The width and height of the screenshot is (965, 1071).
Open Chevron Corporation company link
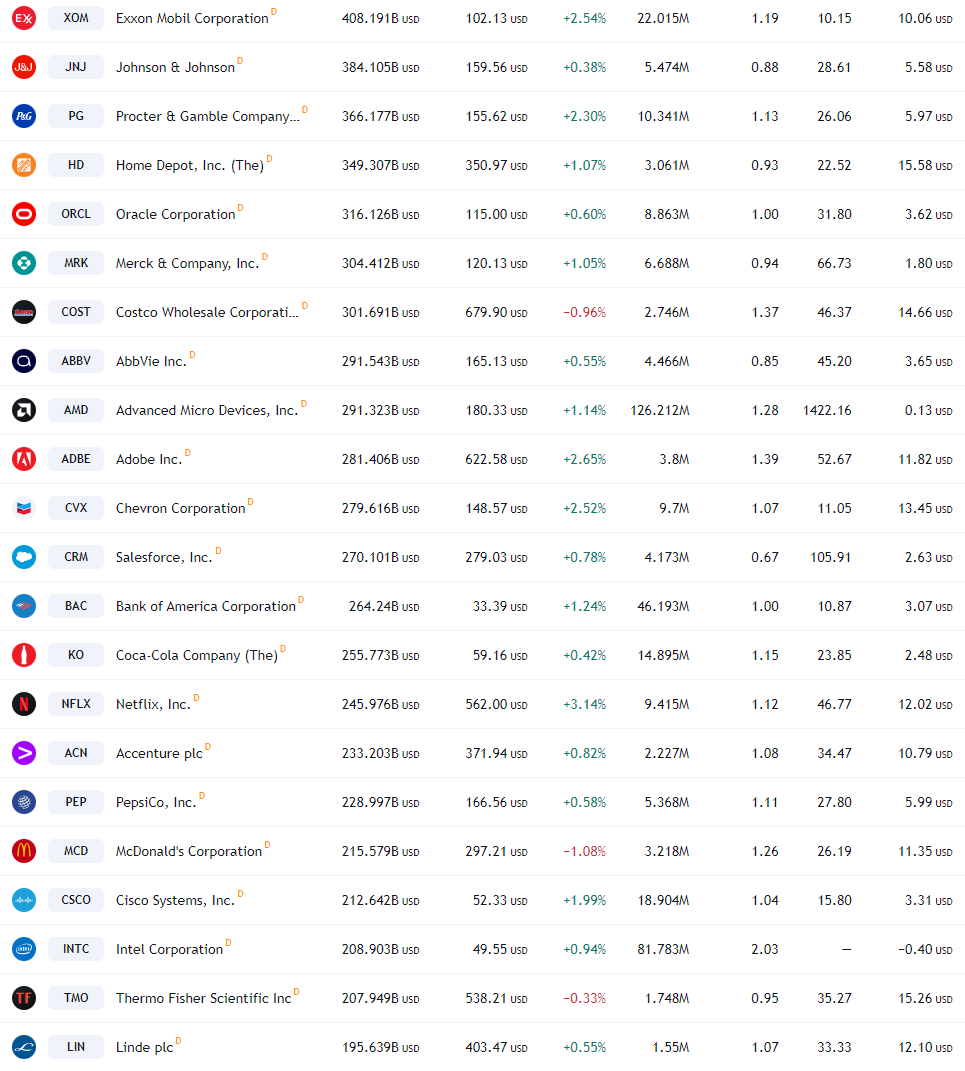point(180,508)
